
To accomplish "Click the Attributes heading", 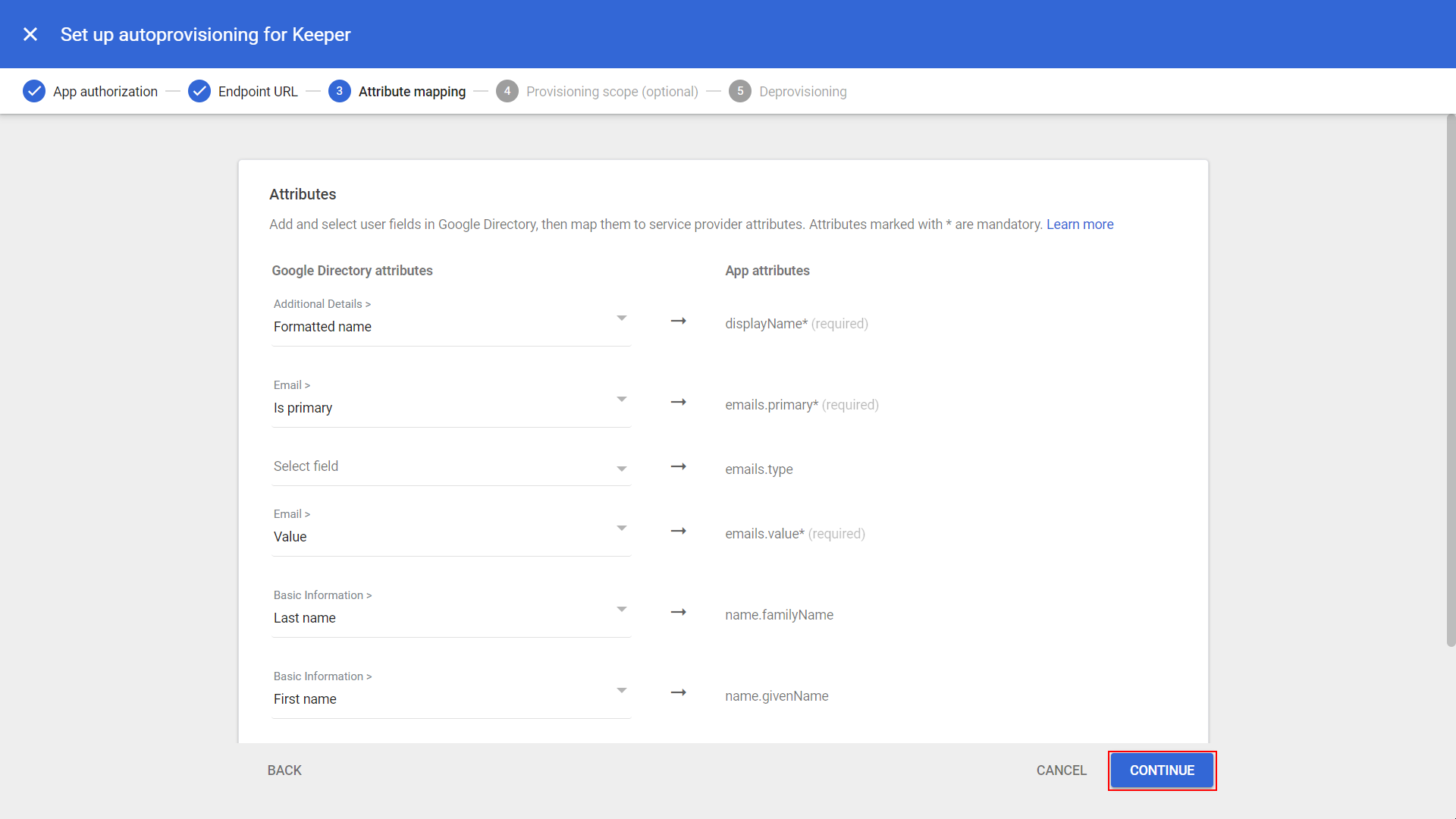I will pos(303,194).
